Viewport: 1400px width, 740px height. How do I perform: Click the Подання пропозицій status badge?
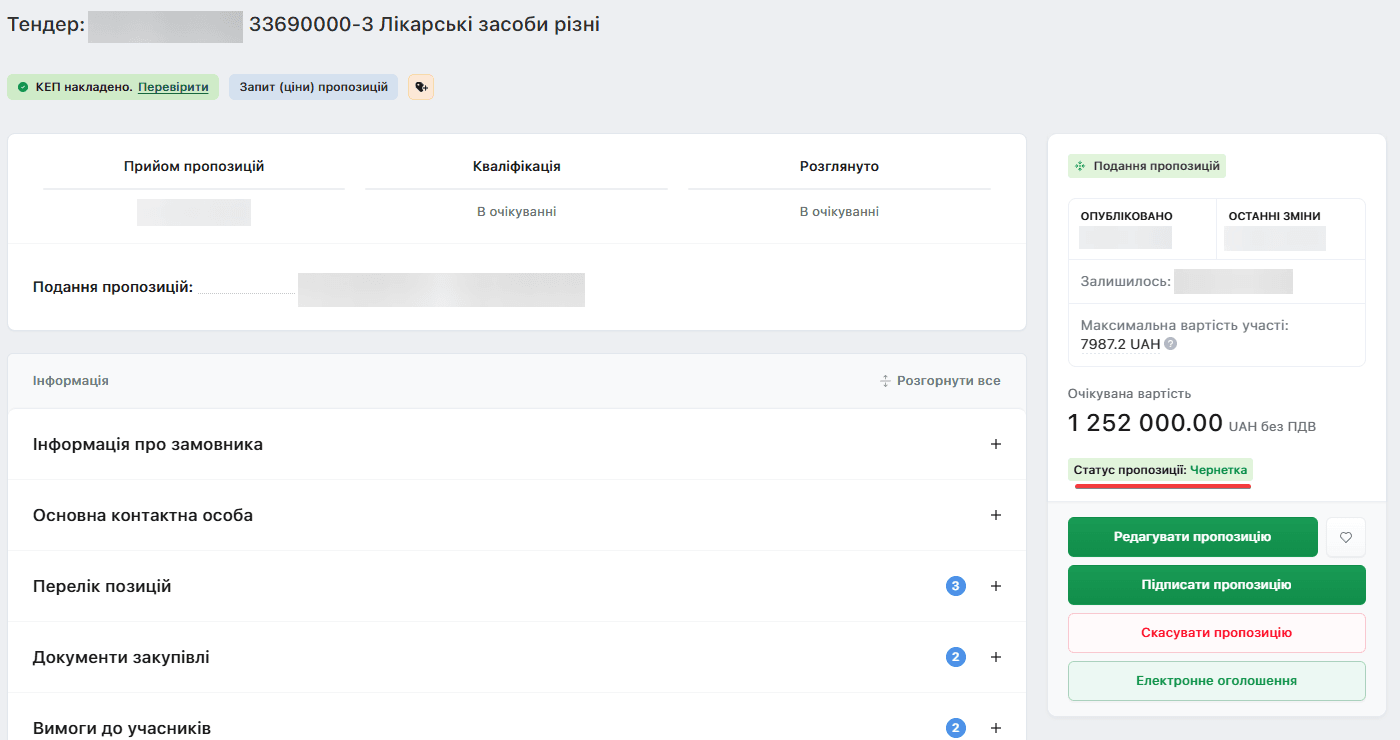click(x=1147, y=166)
